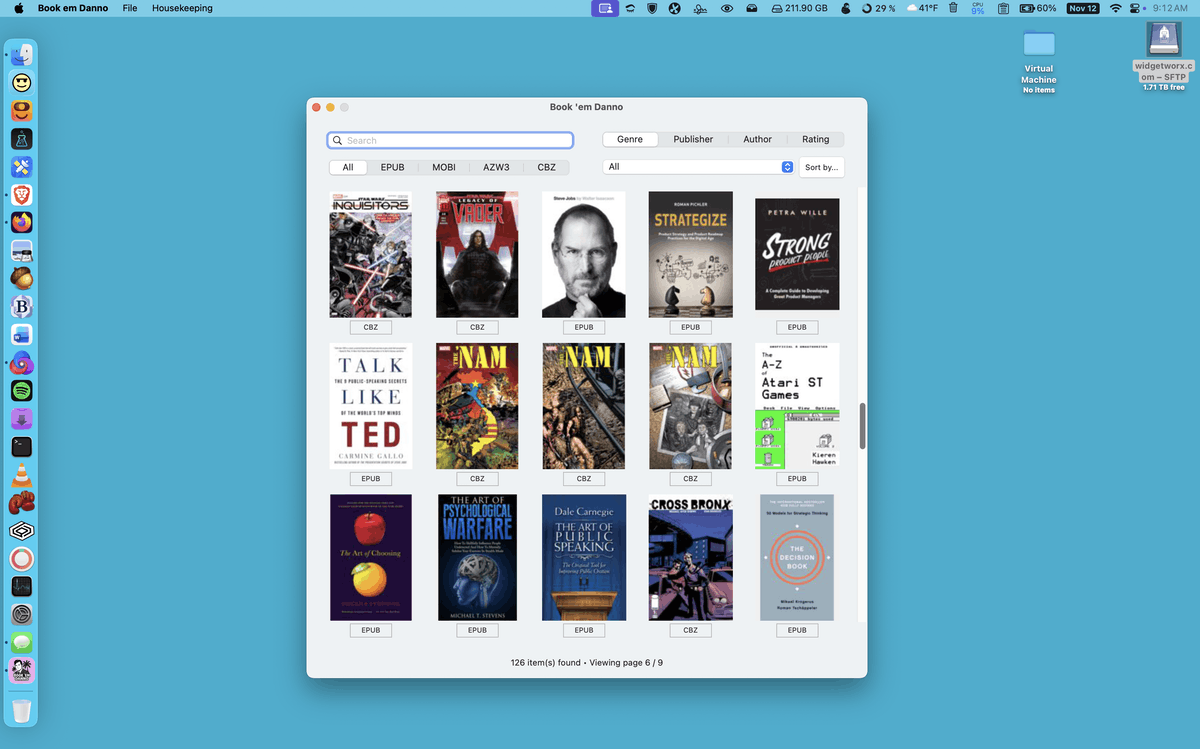1200x749 pixels.
Task: Switch to the Author tab
Action: tap(757, 140)
